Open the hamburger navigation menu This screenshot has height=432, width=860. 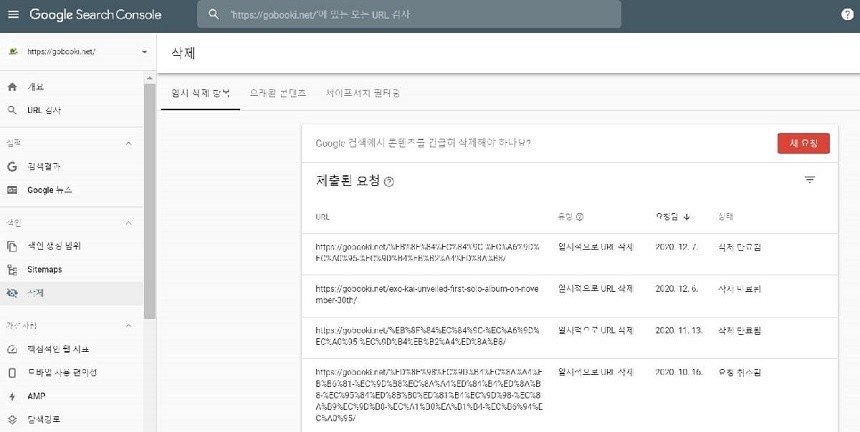(13, 15)
